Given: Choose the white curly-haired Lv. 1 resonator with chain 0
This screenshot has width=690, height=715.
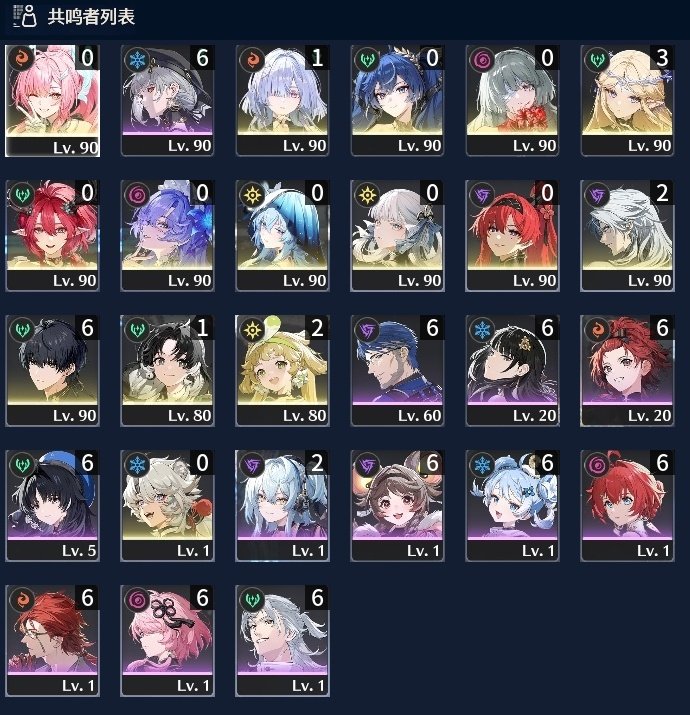Looking at the screenshot, I should [x=167, y=505].
